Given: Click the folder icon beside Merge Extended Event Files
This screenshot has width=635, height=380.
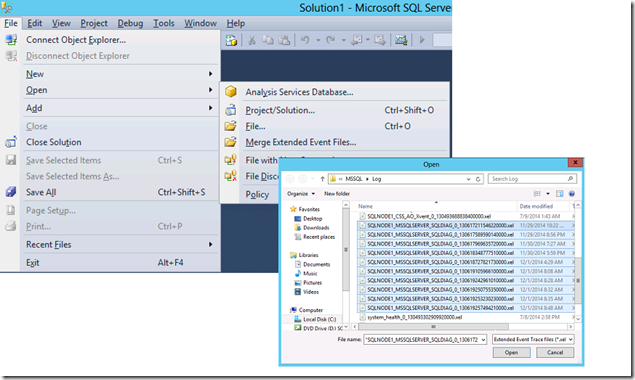Looking at the screenshot, I should click(x=231, y=142).
